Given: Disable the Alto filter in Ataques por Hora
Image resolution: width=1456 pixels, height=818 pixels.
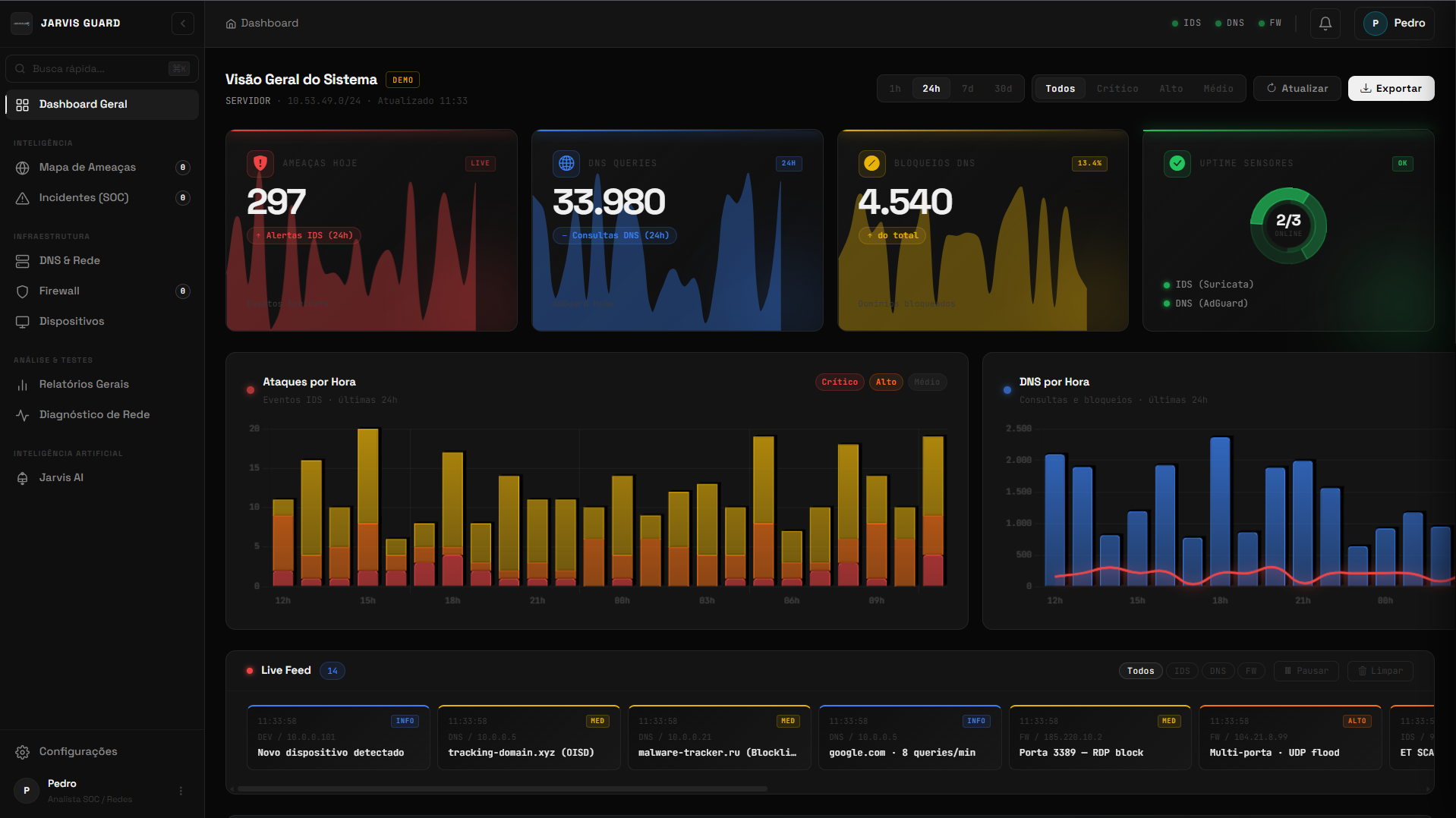Looking at the screenshot, I should point(886,382).
